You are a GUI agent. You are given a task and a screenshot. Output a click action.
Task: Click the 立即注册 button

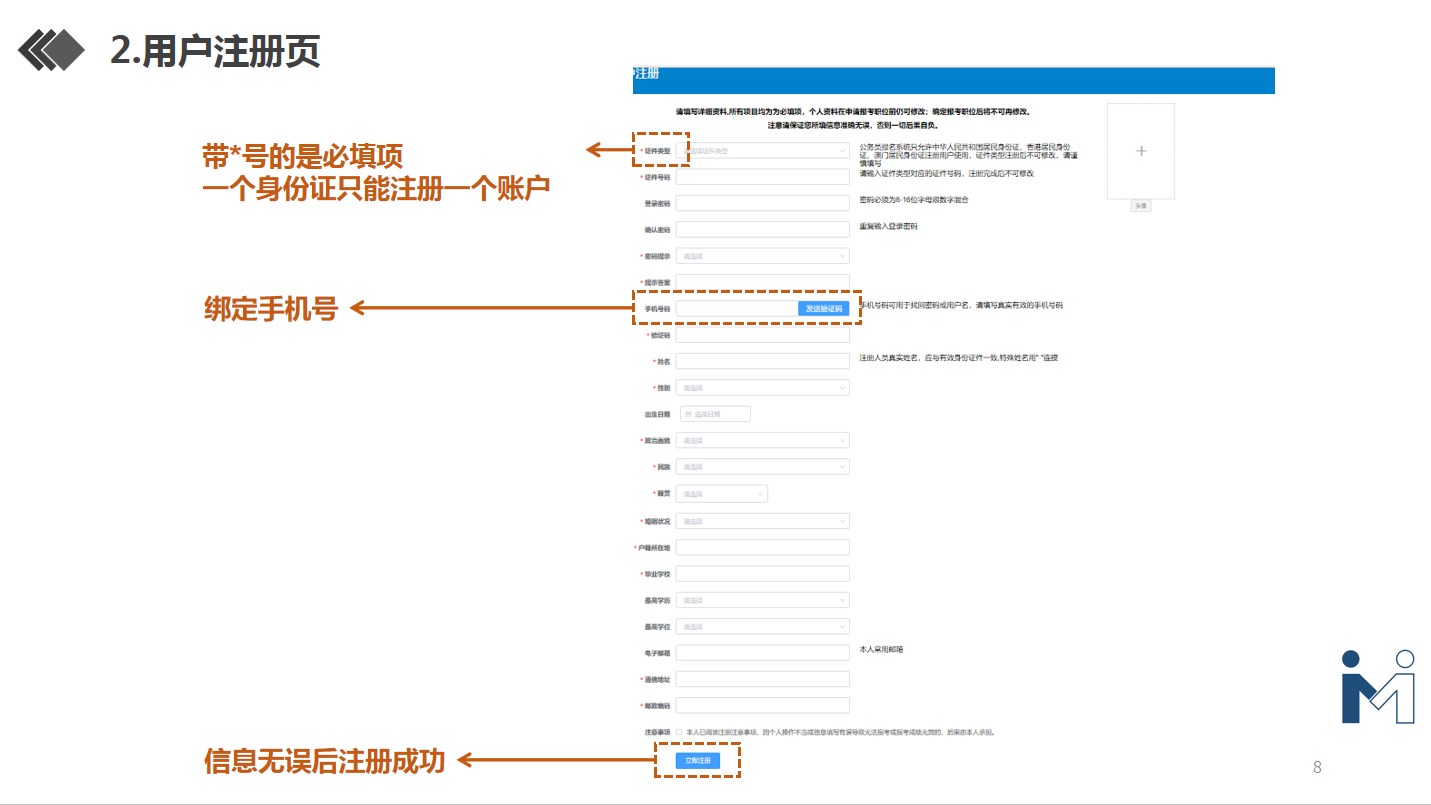(697, 761)
